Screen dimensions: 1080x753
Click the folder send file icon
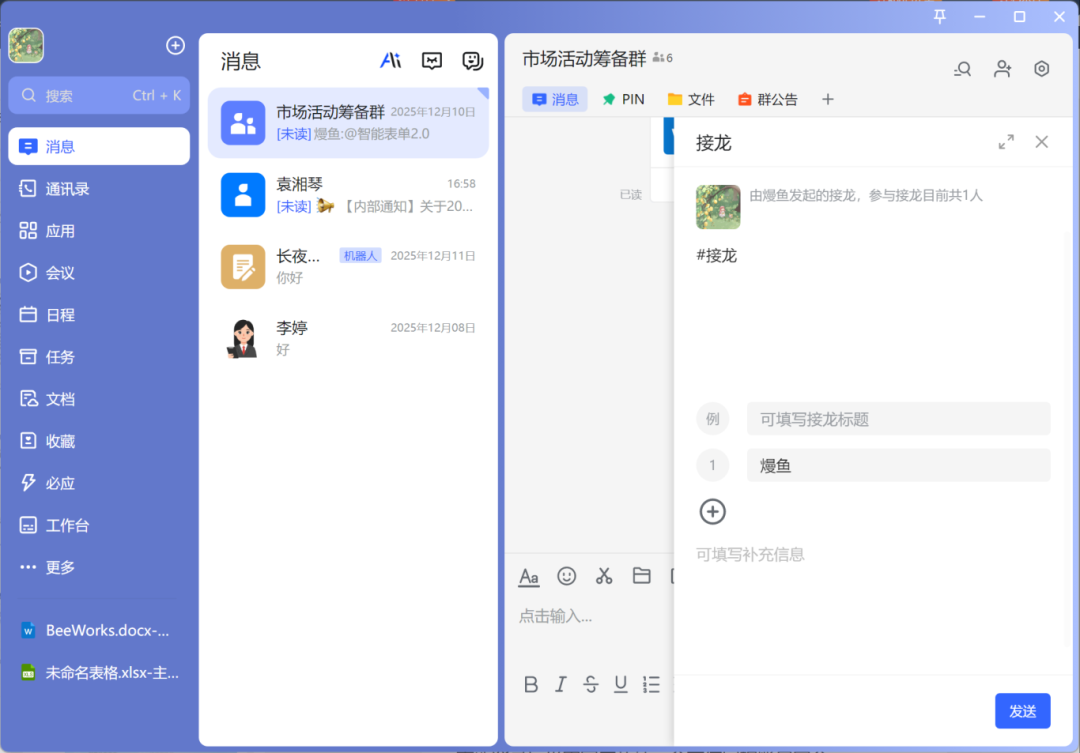[x=641, y=576]
